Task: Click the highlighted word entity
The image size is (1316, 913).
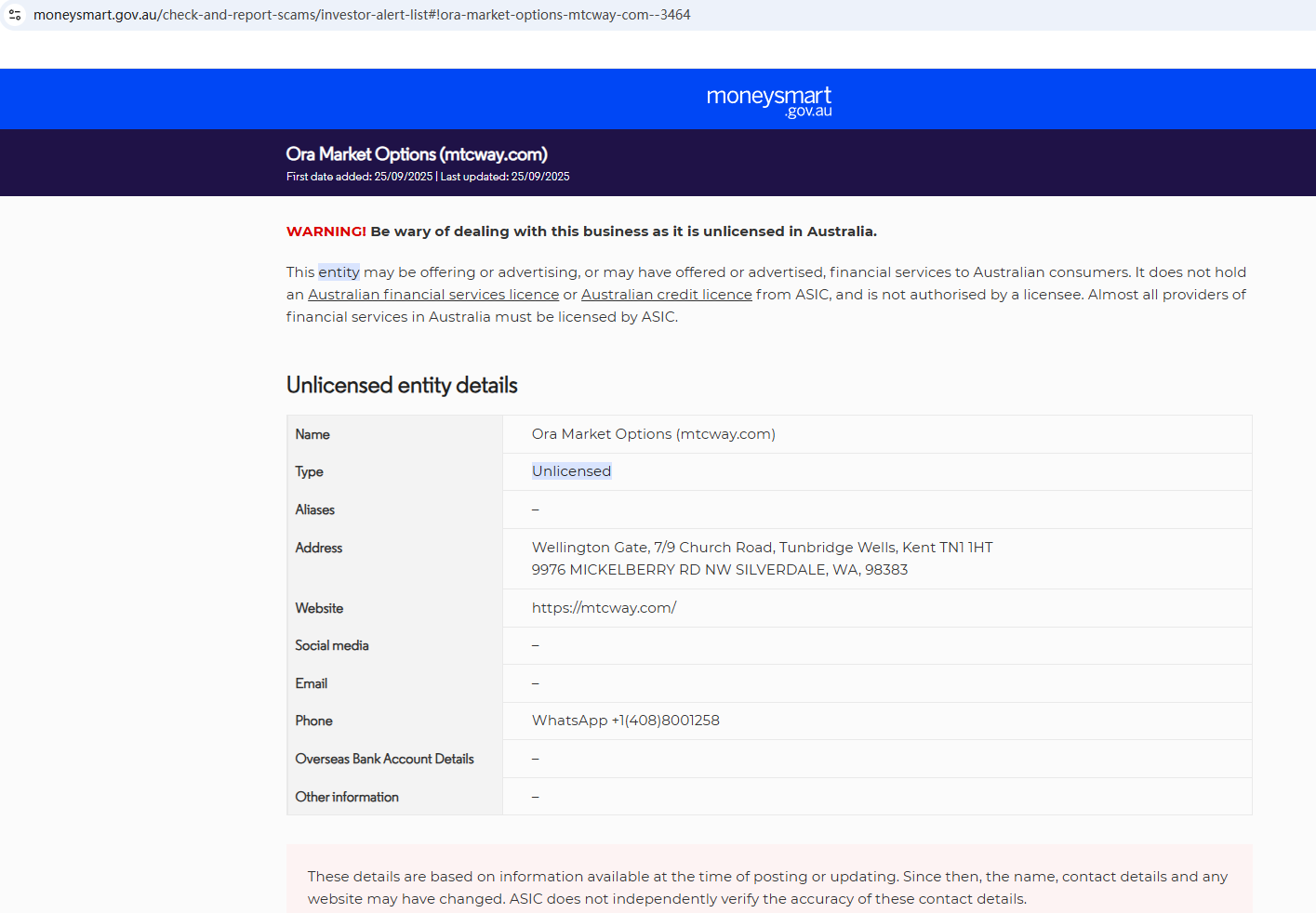Action: click(339, 272)
